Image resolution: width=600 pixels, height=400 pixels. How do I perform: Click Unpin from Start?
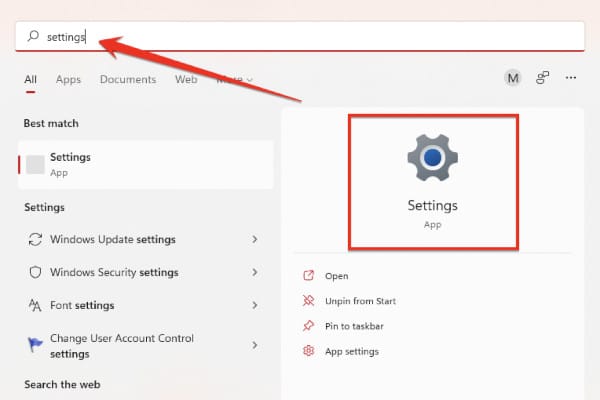click(360, 301)
